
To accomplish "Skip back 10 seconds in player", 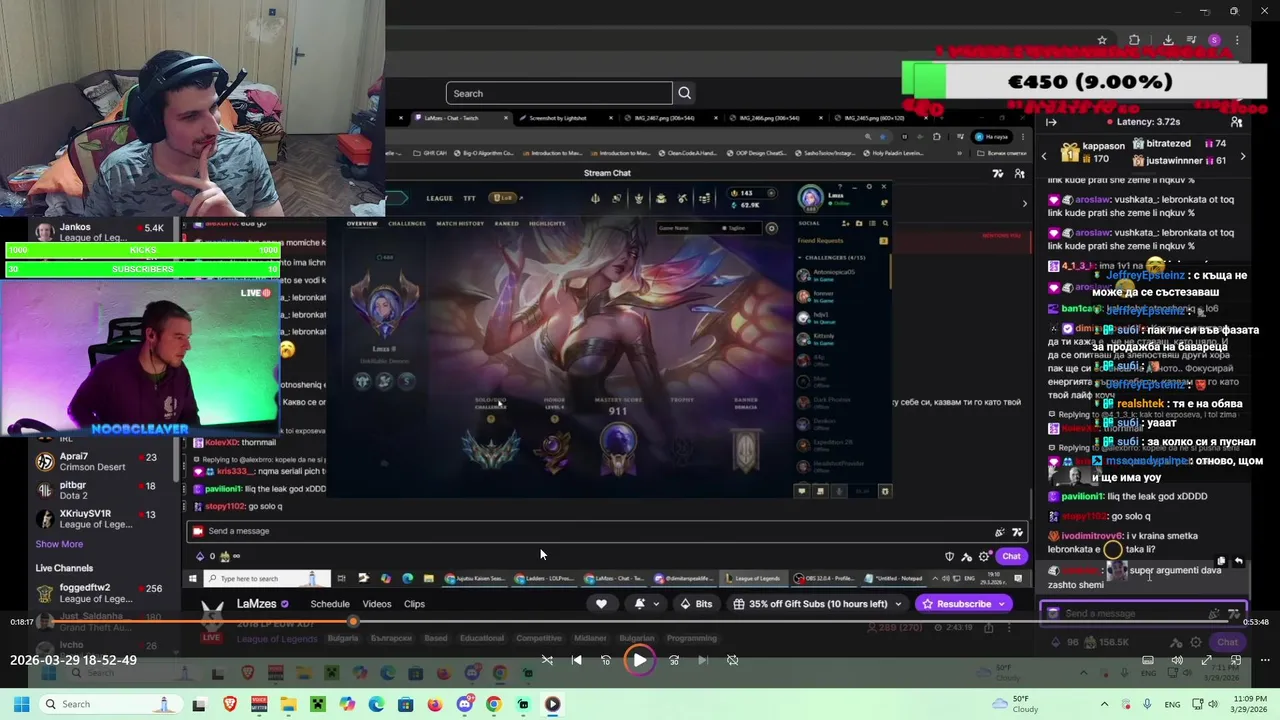I will tap(605, 660).
